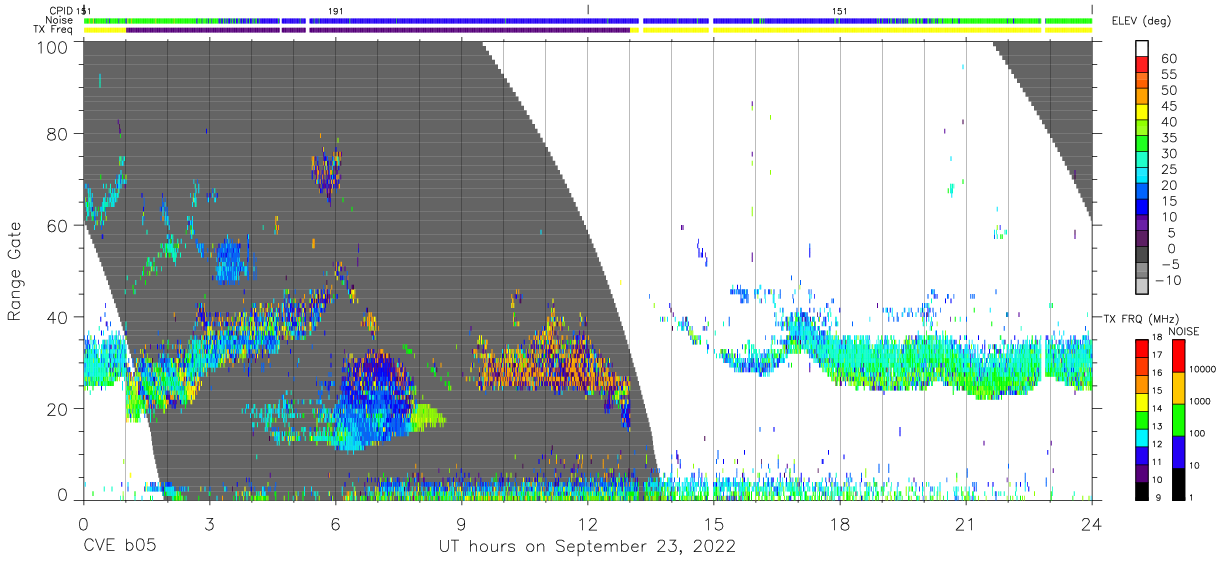Click the UT hours axis tick label 3
This screenshot has height=567, width=1228.
(x=210, y=523)
